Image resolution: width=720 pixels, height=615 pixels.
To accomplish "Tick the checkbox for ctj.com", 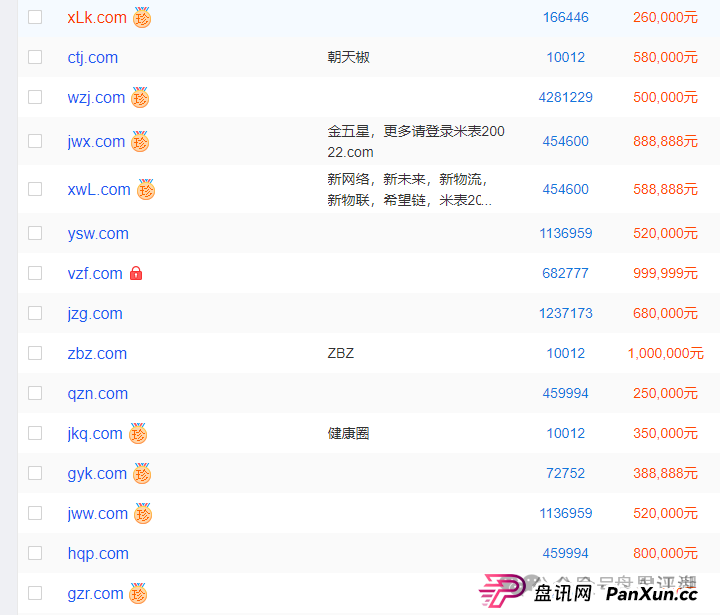I will (35, 57).
